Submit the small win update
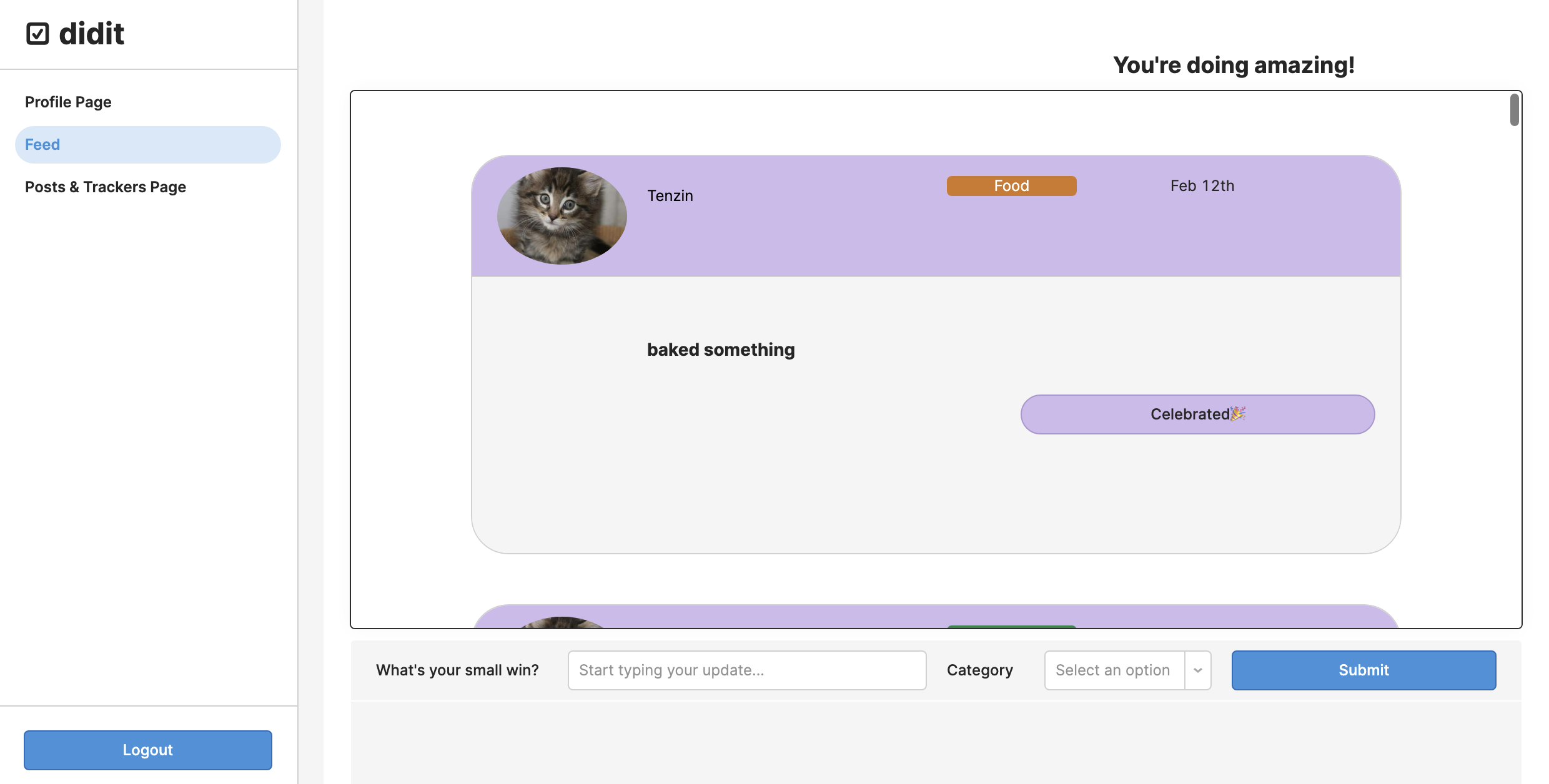The image size is (1549, 784). (x=1363, y=670)
